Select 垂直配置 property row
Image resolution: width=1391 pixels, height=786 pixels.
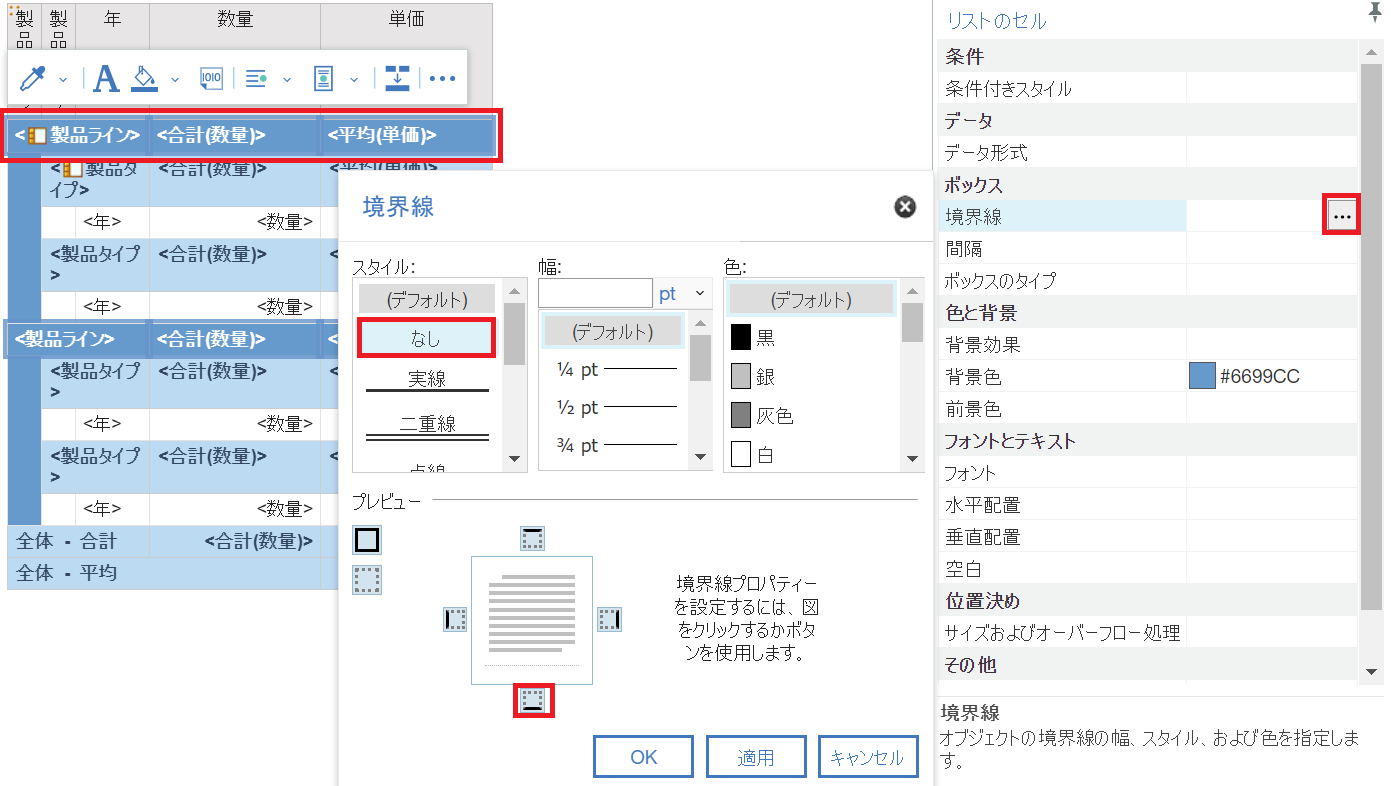pyautogui.click(x=1148, y=537)
